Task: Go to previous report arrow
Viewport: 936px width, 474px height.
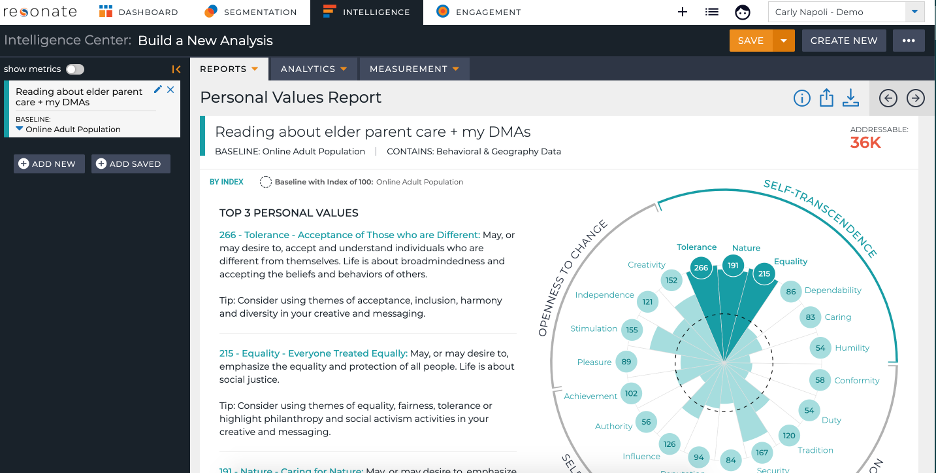Action: (888, 98)
